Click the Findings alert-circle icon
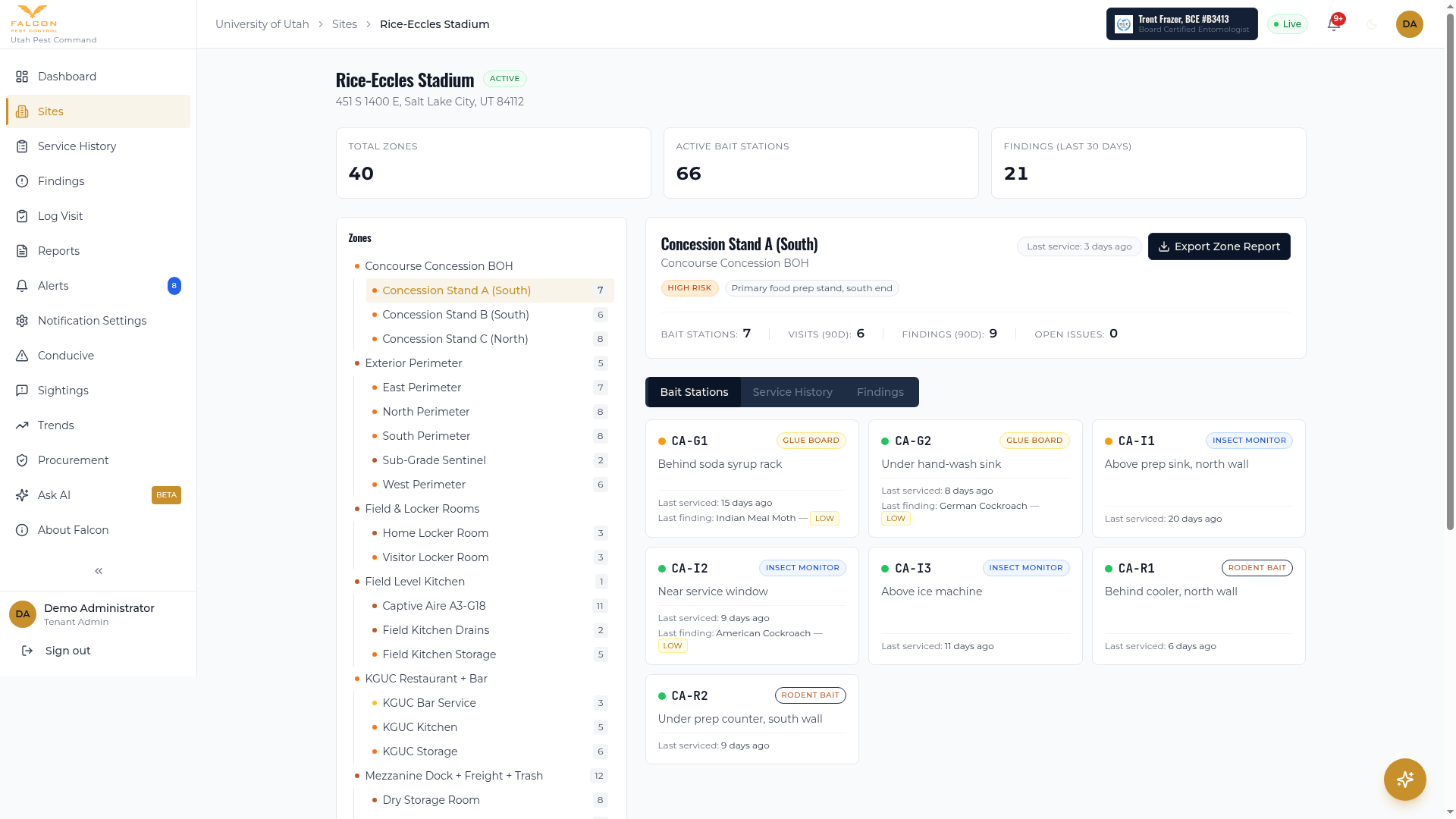The width and height of the screenshot is (1456, 819). pyautogui.click(x=22, y=181)
